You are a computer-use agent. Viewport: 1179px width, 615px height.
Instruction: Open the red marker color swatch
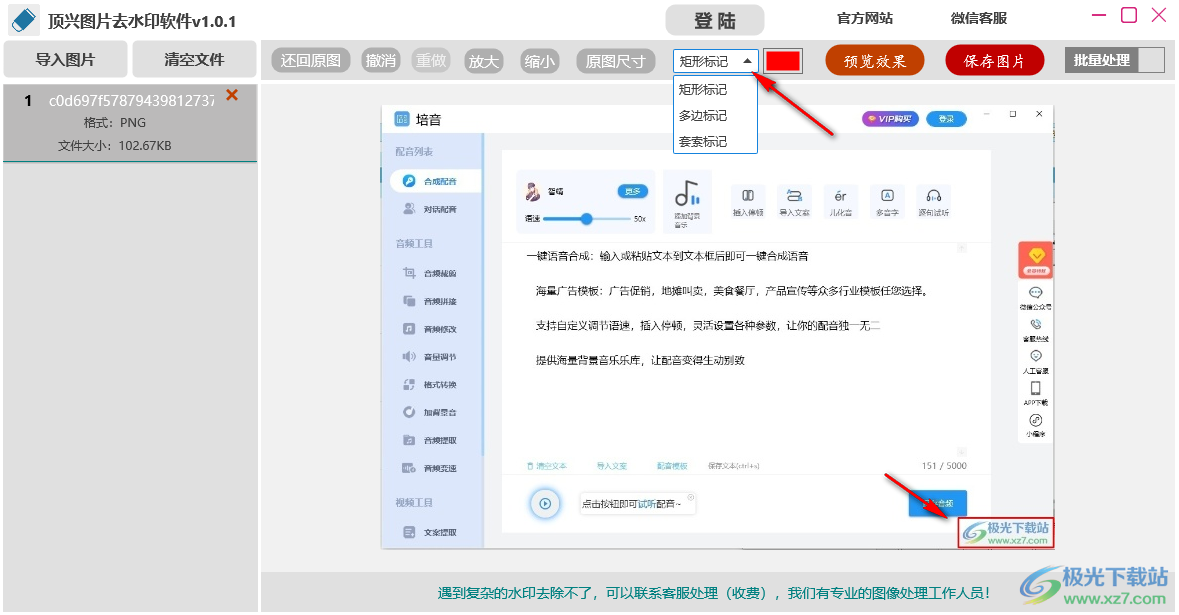[x=783, y=61]
